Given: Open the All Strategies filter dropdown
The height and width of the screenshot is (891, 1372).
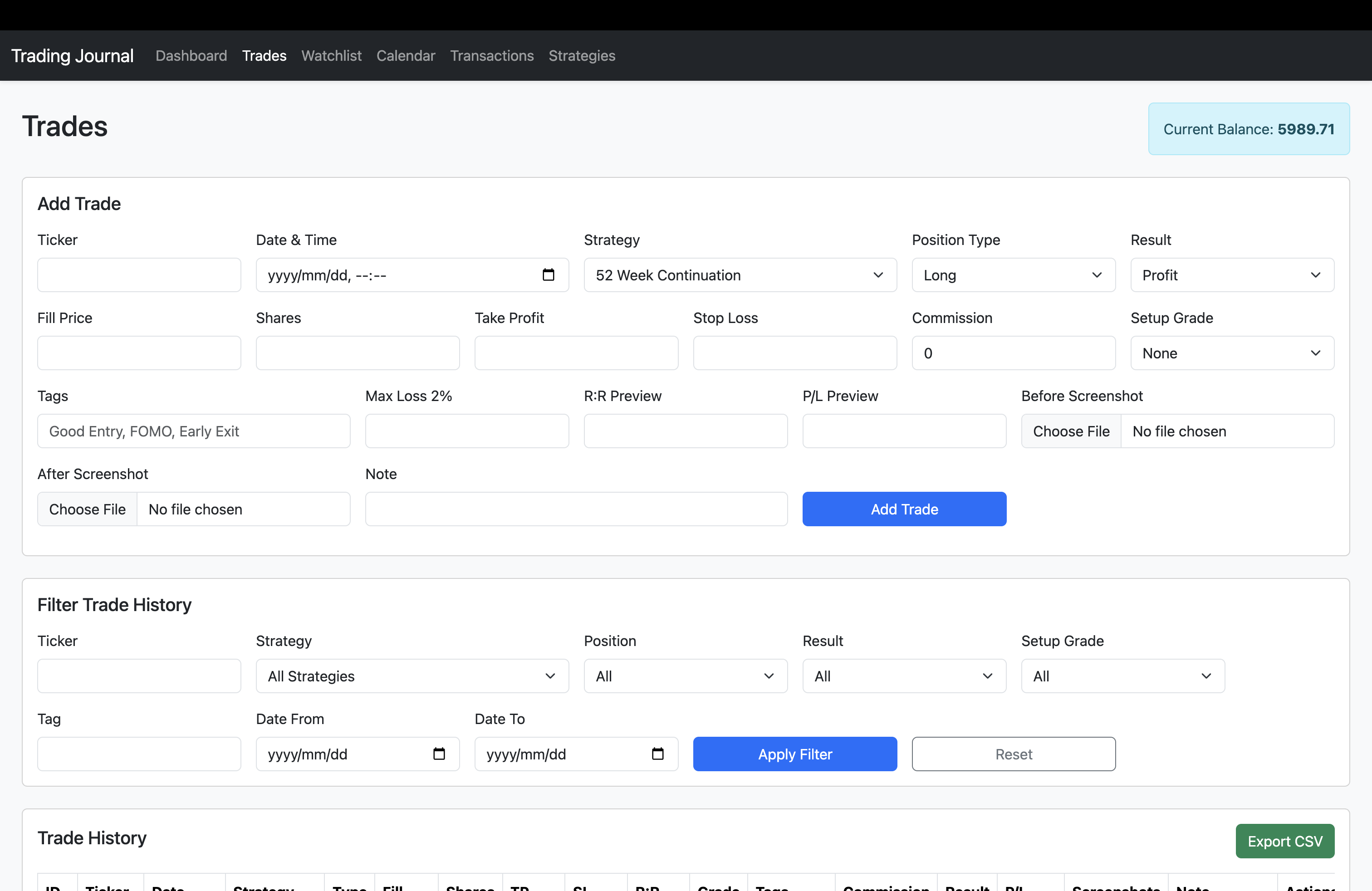Looking at the screenshot, I should [x=412, y=676].
